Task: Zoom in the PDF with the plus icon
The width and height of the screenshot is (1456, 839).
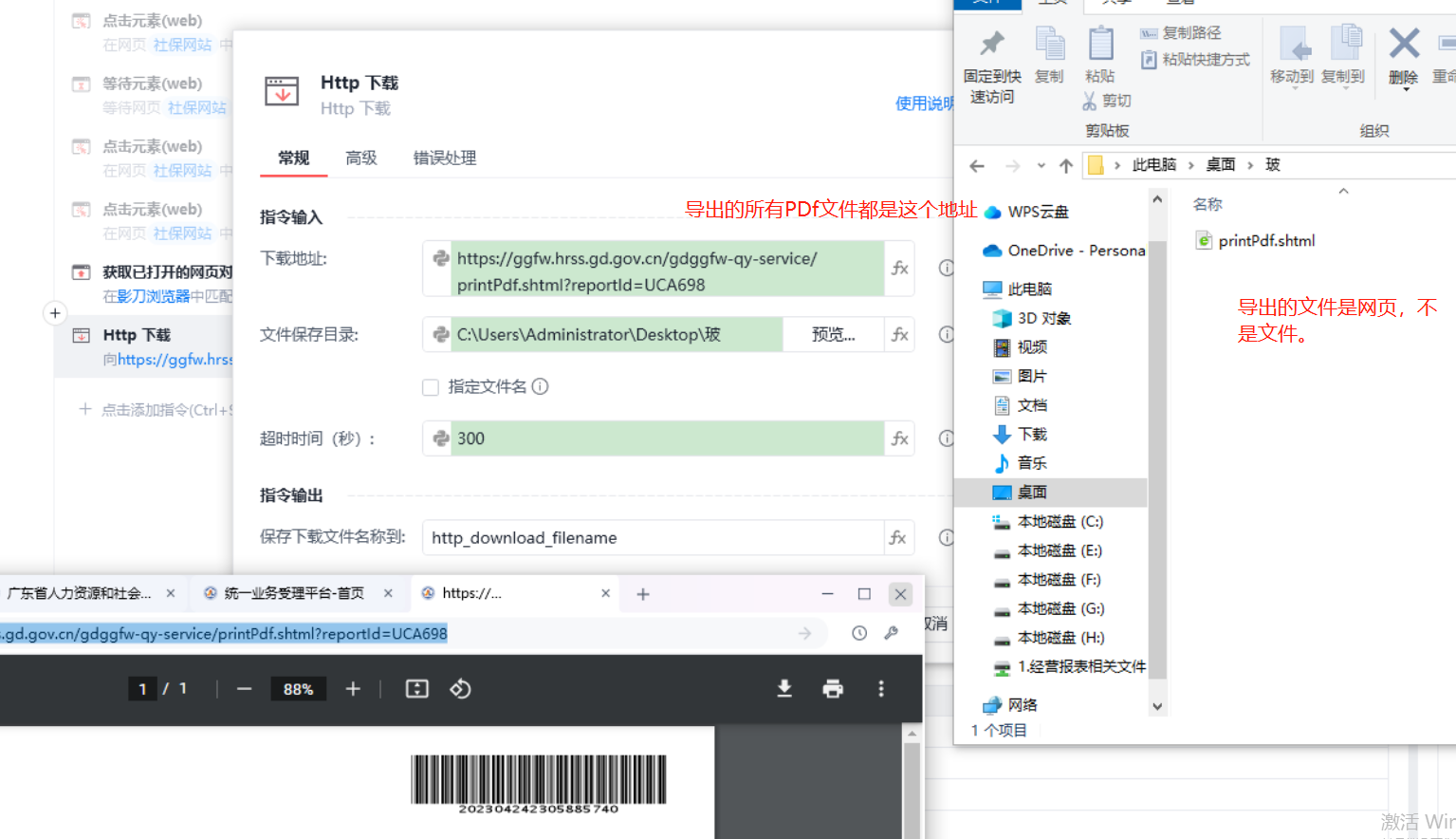Action: point(353,689)
